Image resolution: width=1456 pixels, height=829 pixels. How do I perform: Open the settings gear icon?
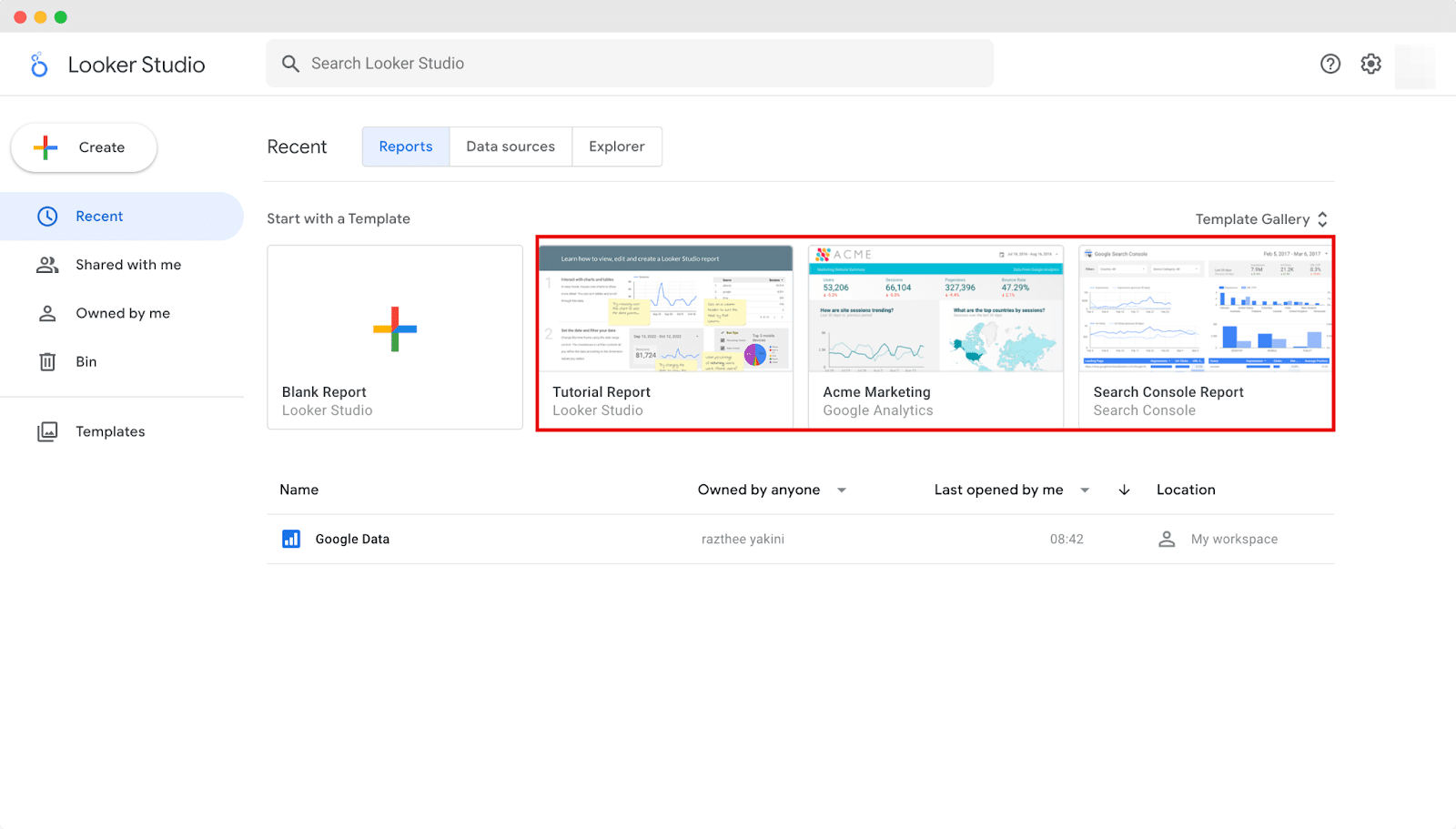click(x=1371, y=64)
